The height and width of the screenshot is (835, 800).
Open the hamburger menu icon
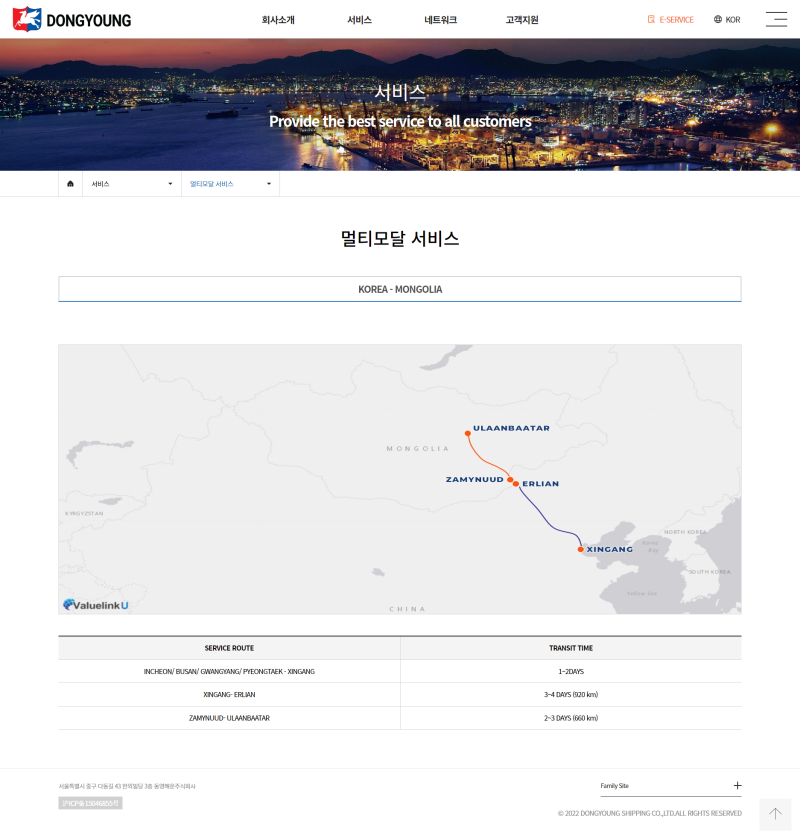pos(776,19)
